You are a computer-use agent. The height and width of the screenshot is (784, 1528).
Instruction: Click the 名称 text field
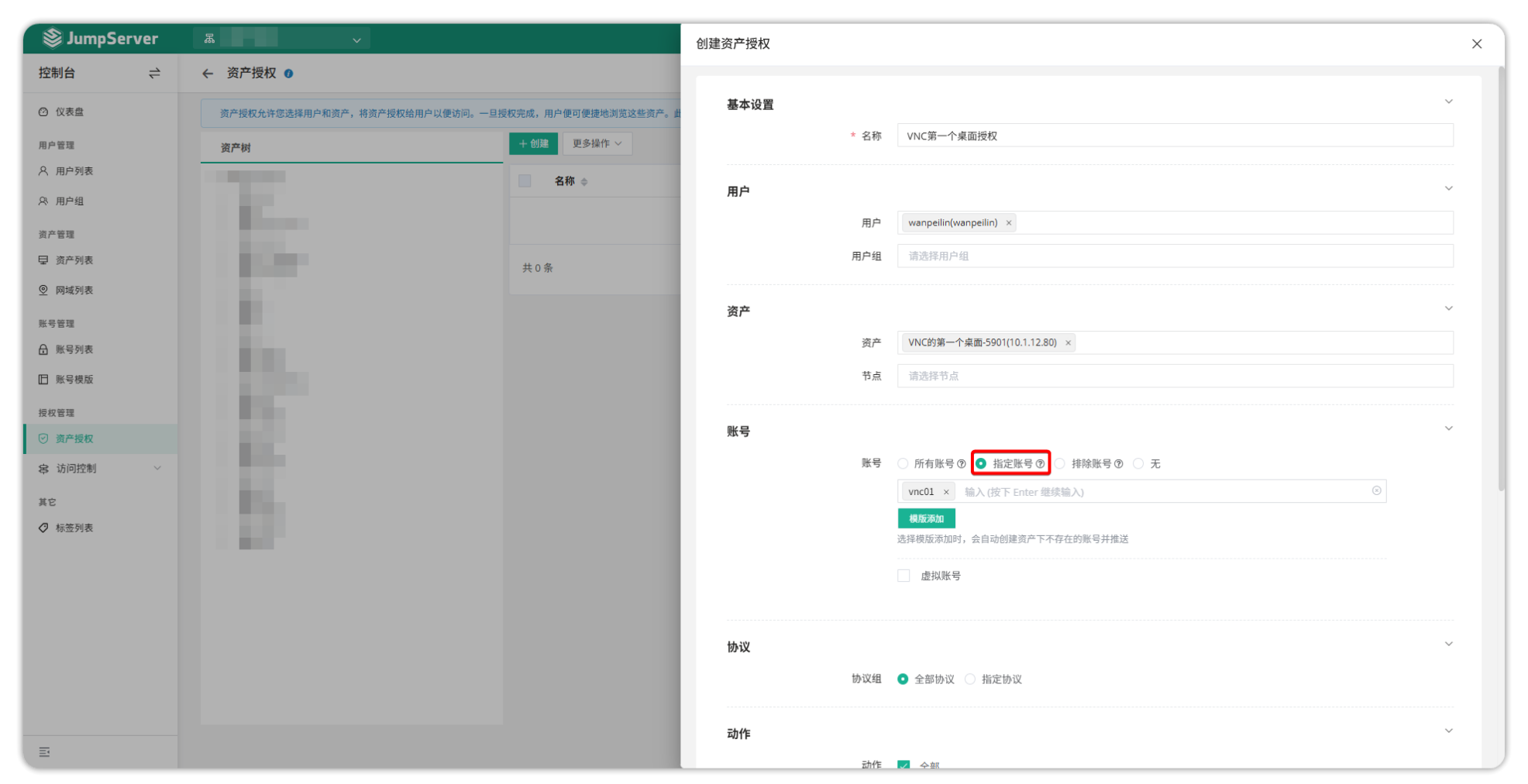click(1174, 136)
